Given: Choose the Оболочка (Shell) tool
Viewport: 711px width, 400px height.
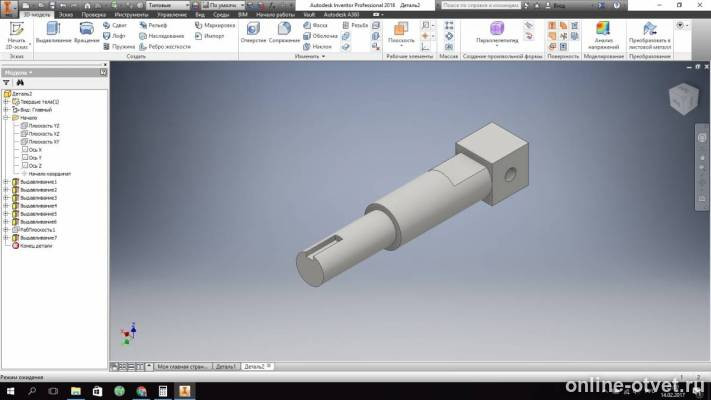Looking at the screenshot, I should click(320, 36).
